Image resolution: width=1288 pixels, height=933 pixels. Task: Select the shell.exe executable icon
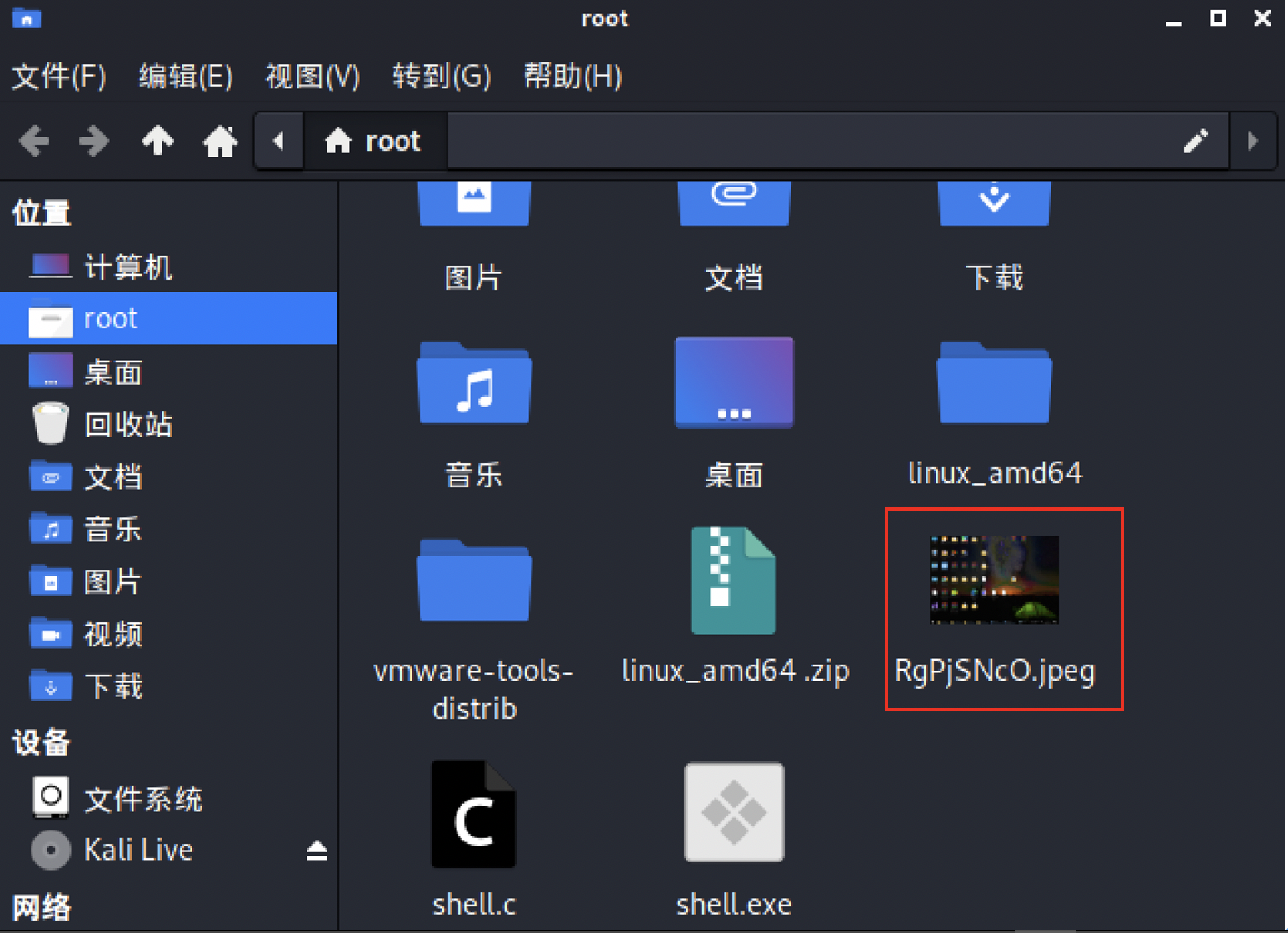tap(734, 812)
